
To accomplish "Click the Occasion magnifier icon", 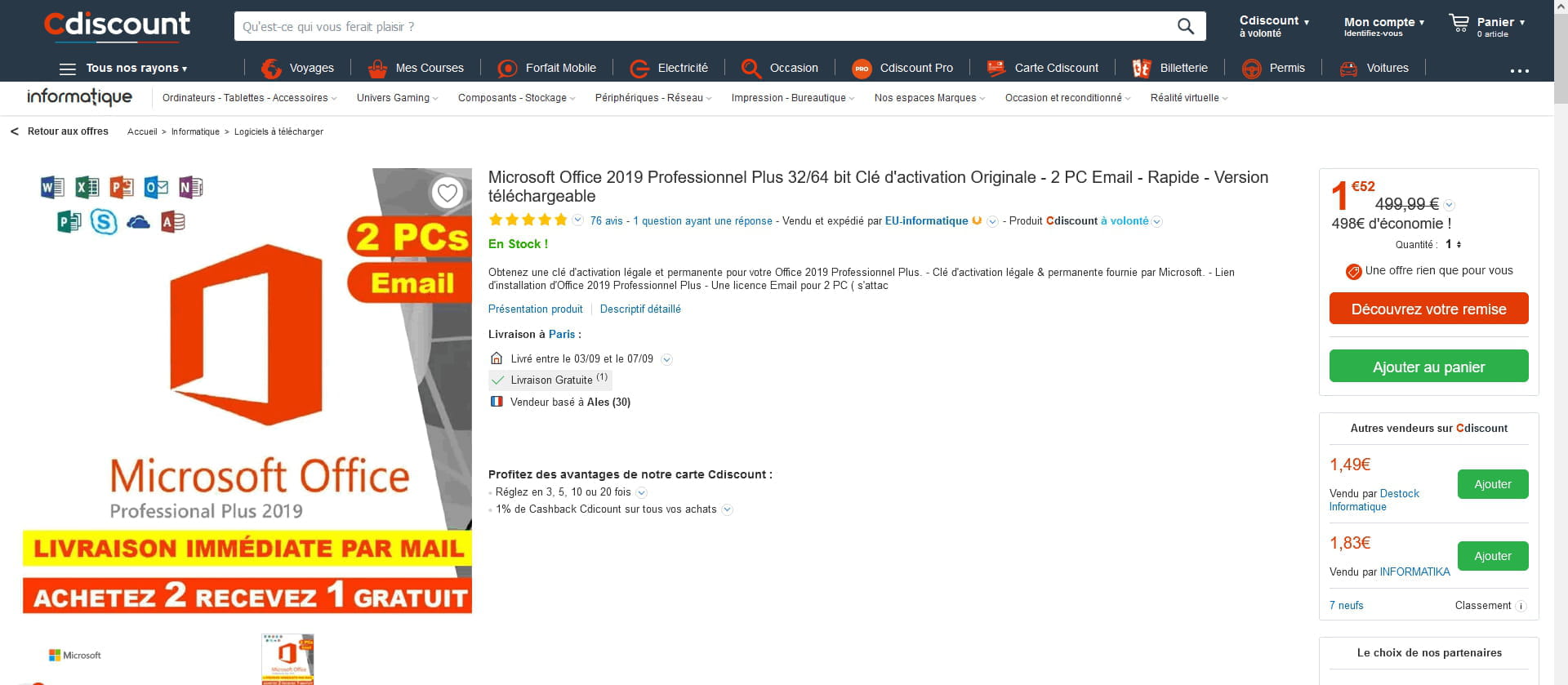I will (751, 69).
